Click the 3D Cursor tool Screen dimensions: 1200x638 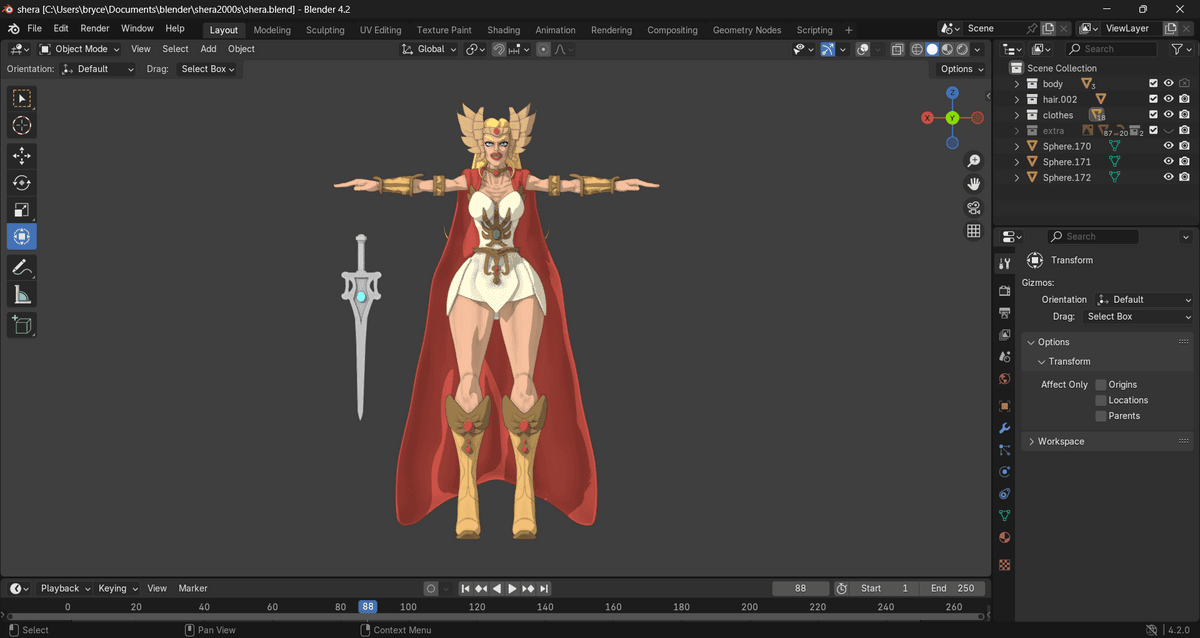22,126
